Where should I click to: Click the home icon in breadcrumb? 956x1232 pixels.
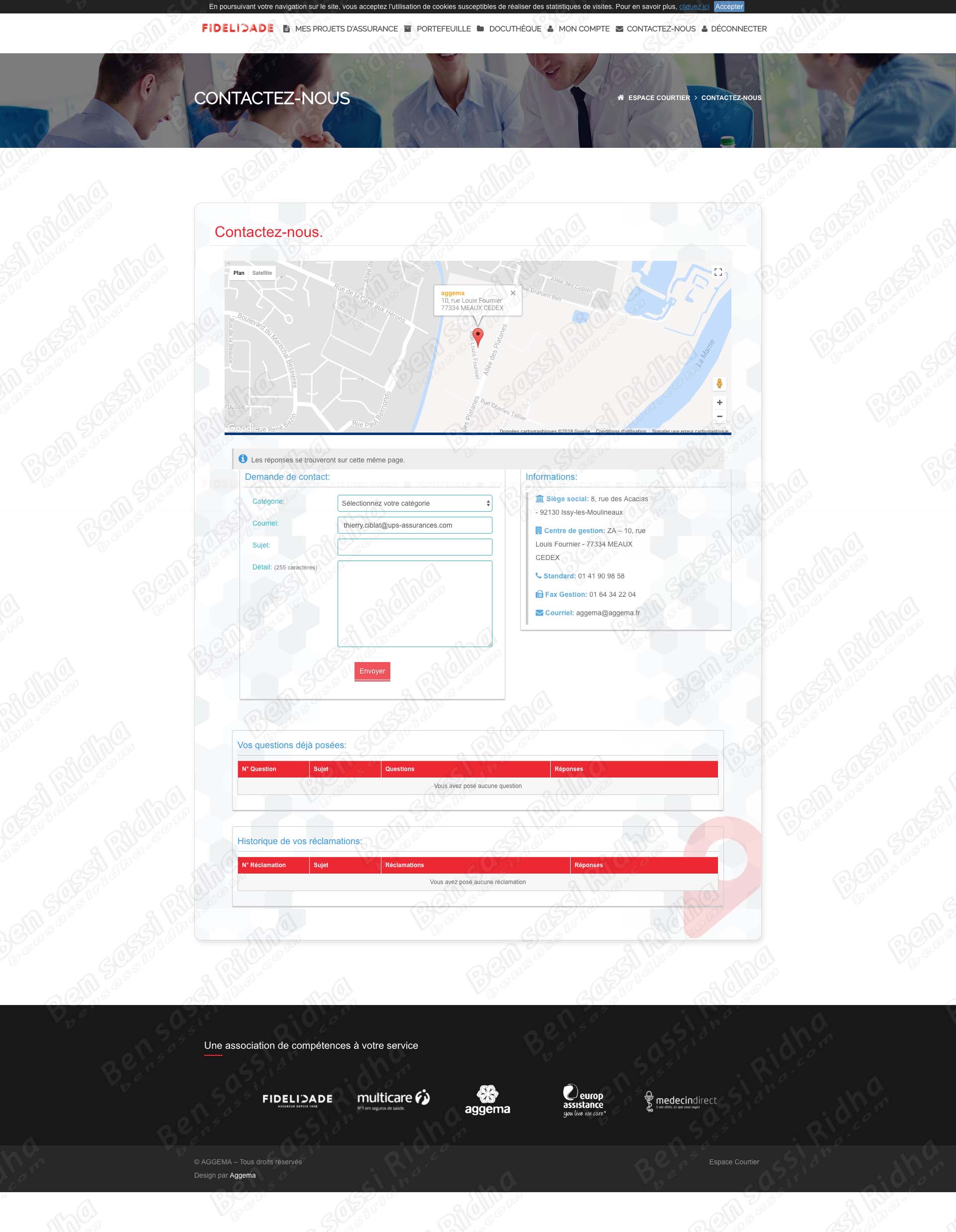point(620,98)
